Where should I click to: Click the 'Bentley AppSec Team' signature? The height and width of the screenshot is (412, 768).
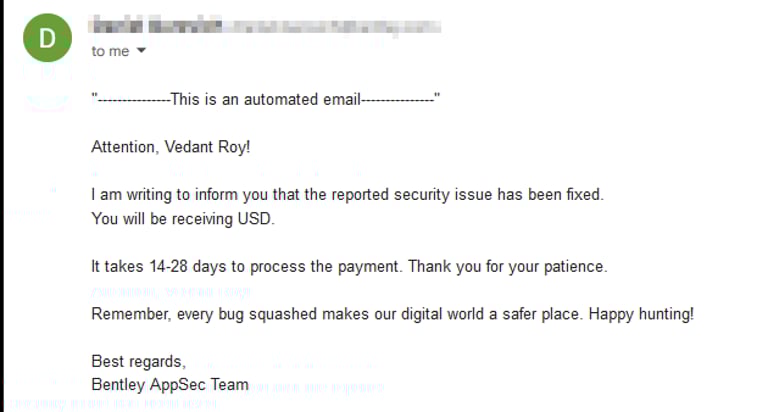point(170,385)
